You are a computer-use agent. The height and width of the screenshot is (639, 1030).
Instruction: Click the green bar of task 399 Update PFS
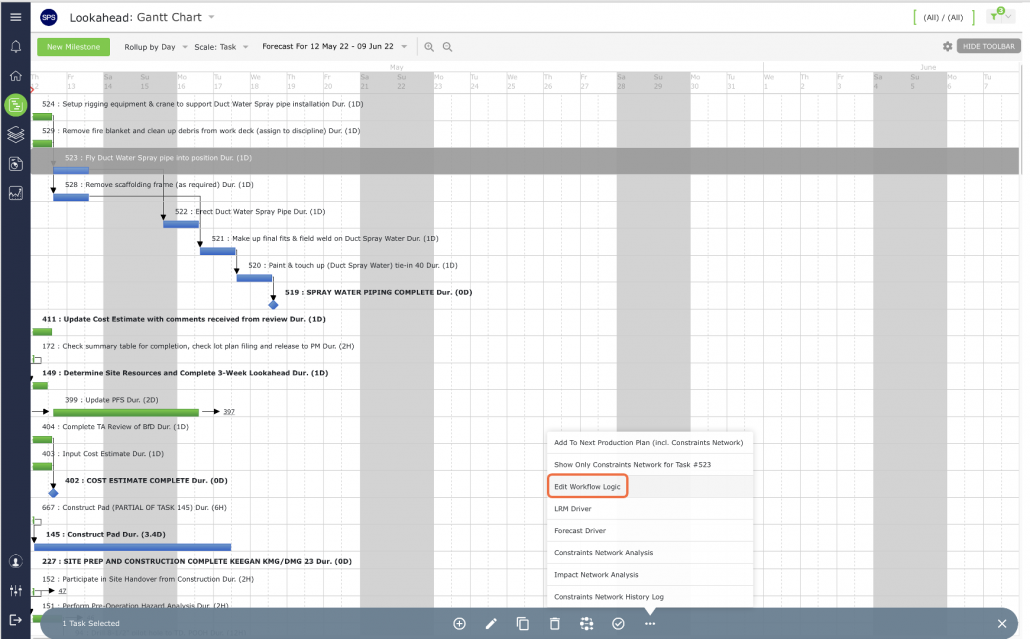tap(125, 412)
